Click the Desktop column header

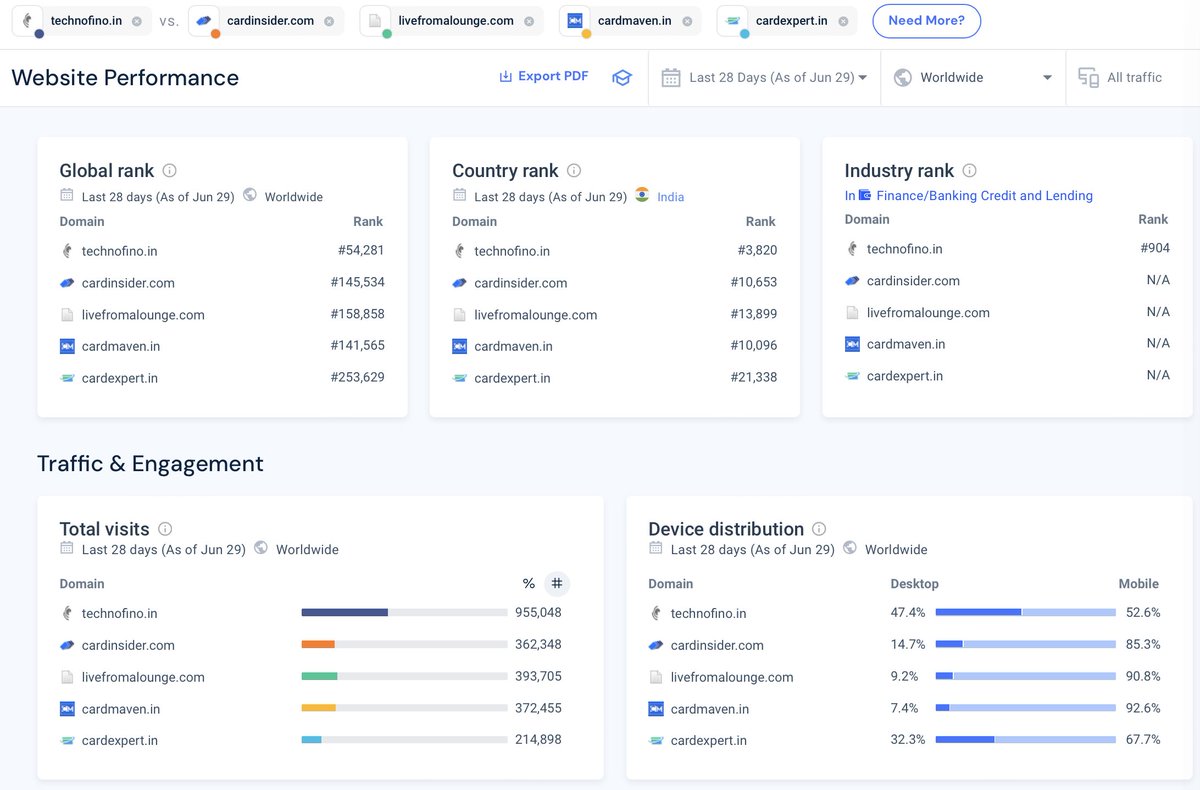915,584
